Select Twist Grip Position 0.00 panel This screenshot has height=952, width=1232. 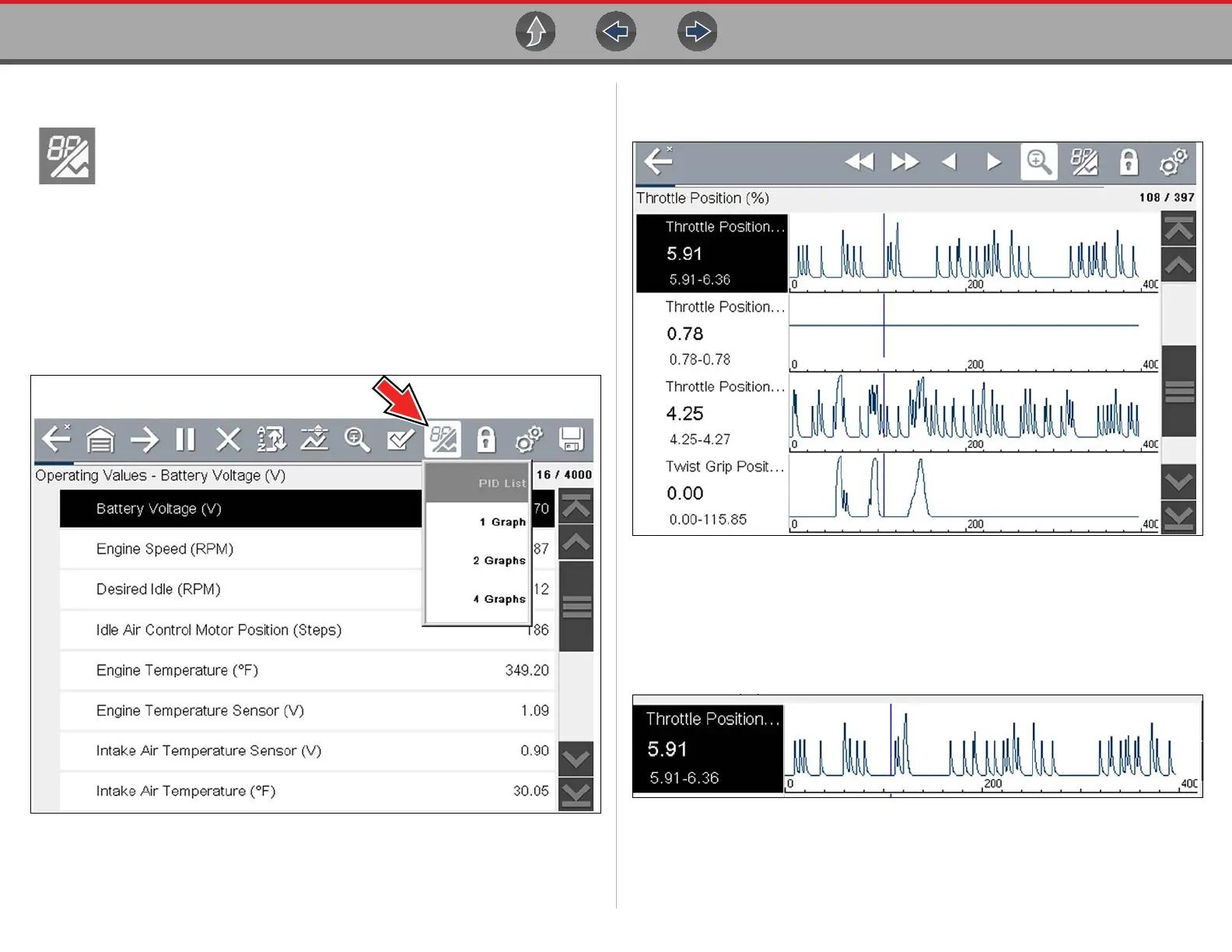[712, 493]
